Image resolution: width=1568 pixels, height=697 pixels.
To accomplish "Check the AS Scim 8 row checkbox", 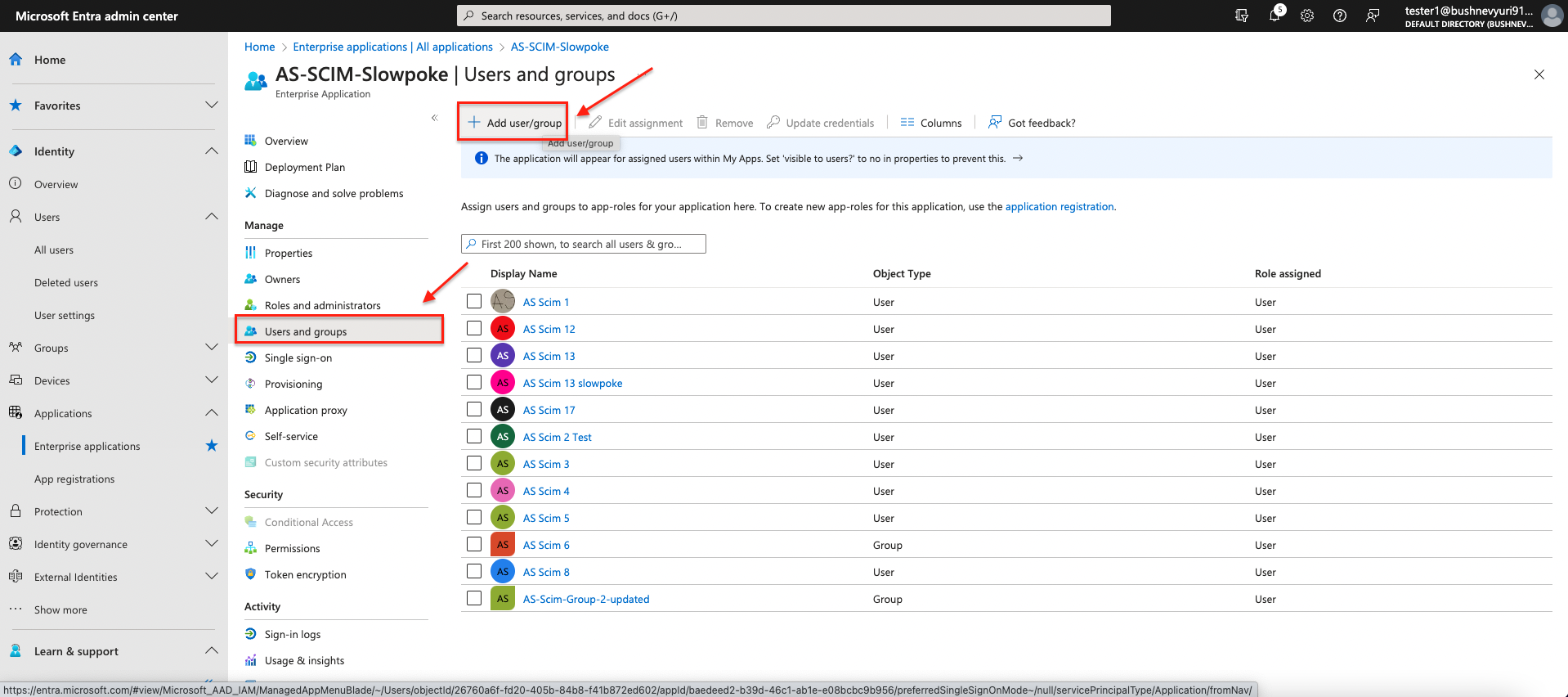I will click(474, 571).
